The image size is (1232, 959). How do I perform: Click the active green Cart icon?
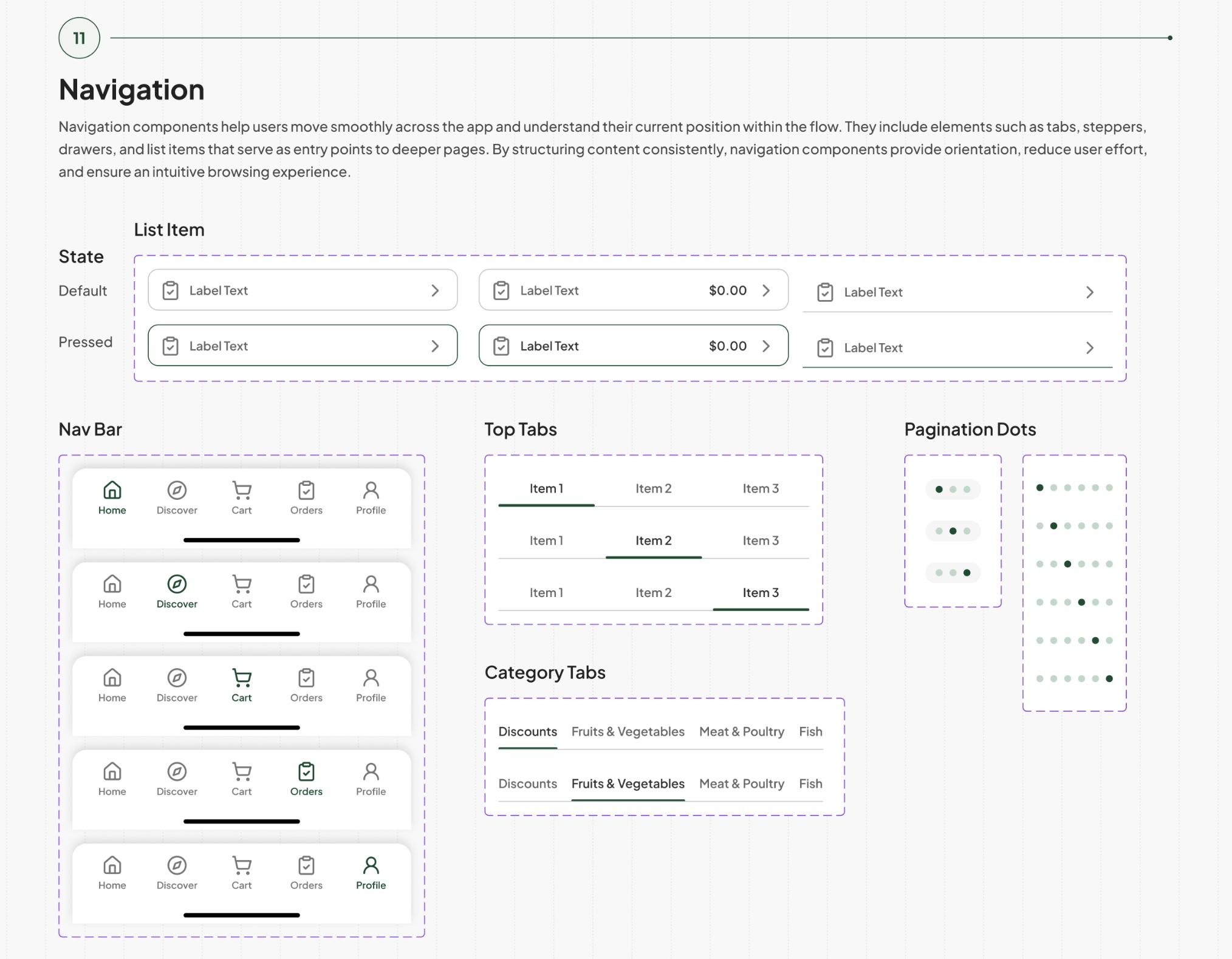pos(242,678)
